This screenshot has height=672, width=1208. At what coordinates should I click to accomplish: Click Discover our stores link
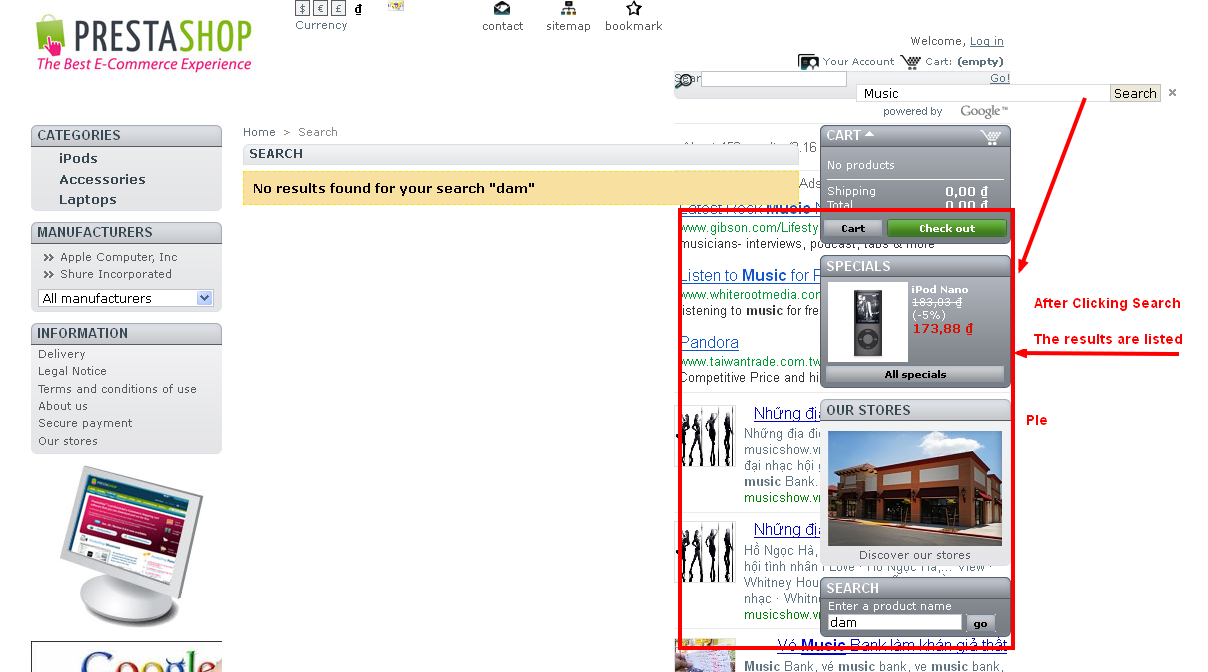[915, 555]
